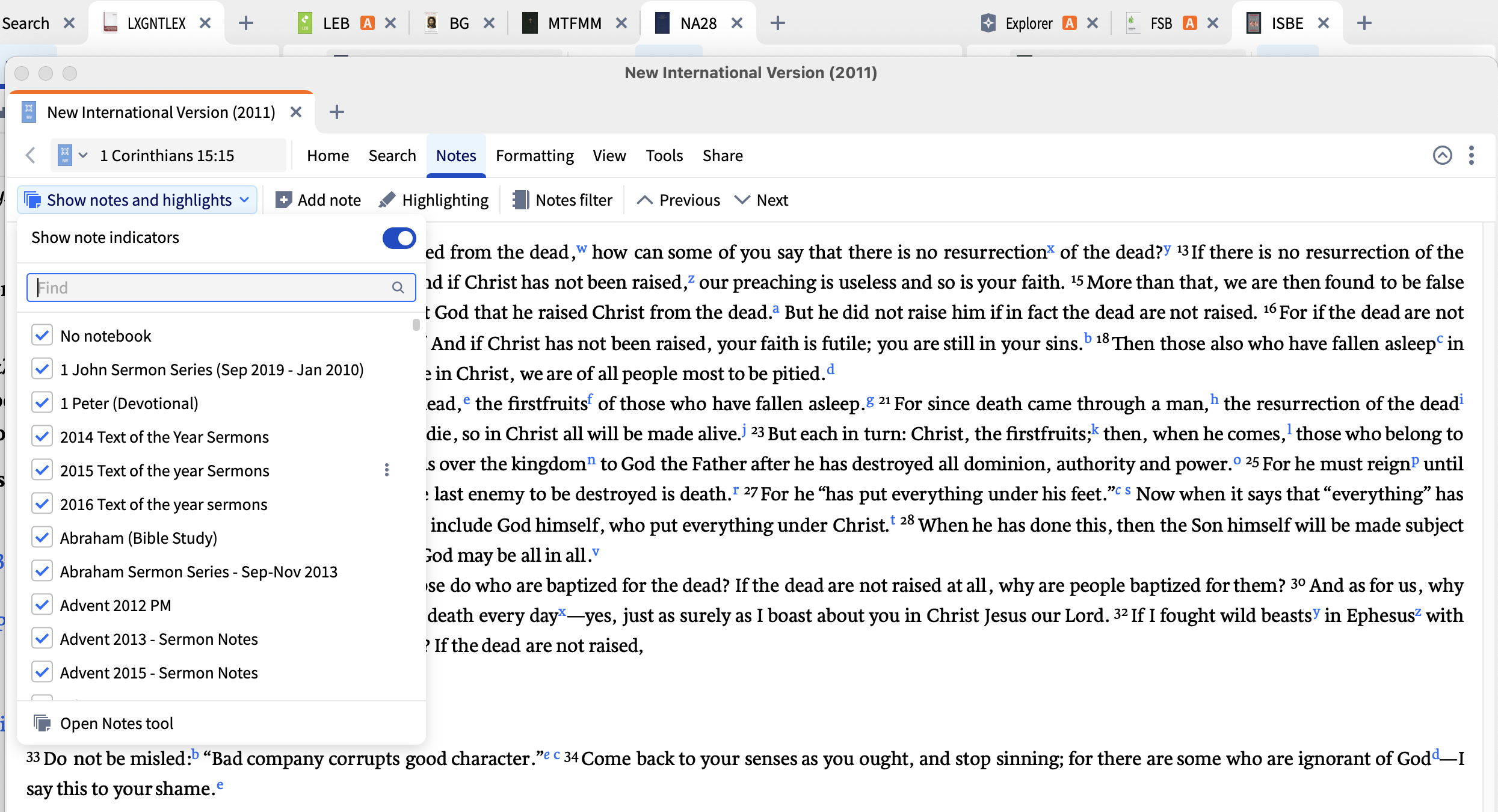
Task: Click the NA28 tab icon
Action: 662,23
